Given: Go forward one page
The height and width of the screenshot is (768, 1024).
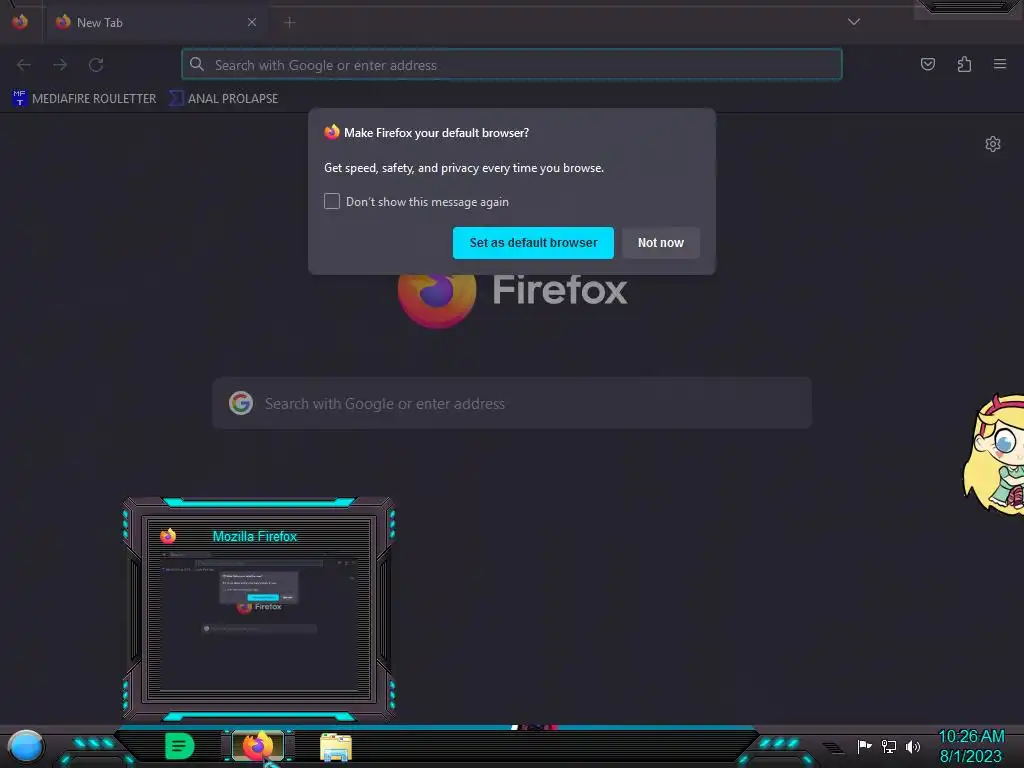Looking at the screenshot, I should [60, 64].
